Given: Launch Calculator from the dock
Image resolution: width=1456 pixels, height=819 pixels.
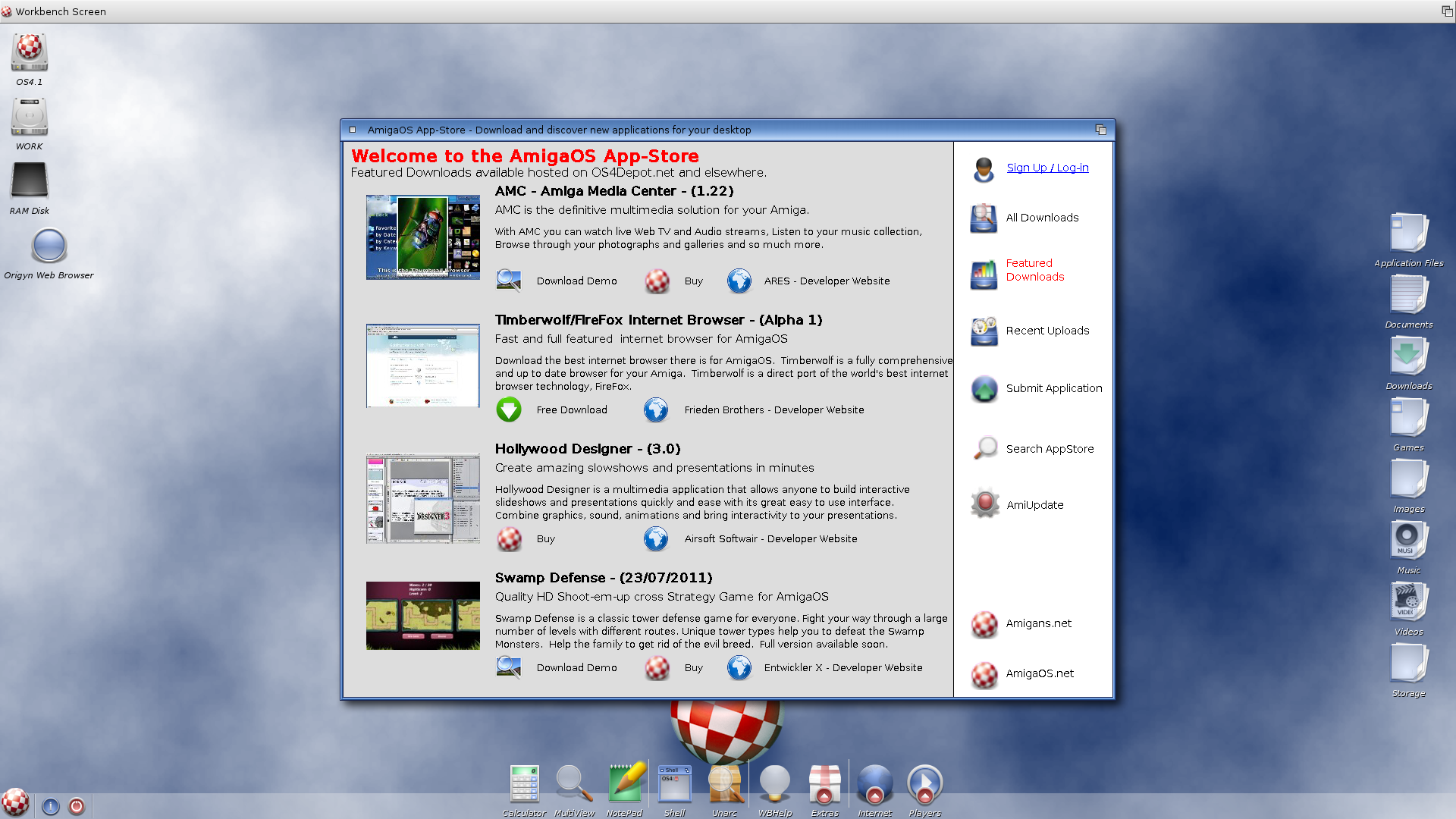Looking at the screenshot, I should (x=524, y=785).
